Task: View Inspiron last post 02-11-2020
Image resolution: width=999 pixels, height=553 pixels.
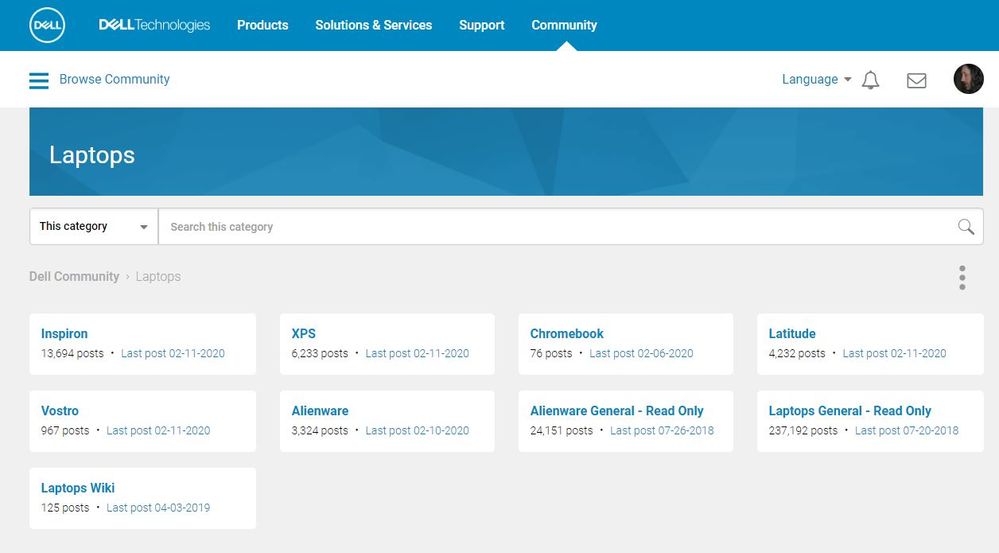Action: 173,353
